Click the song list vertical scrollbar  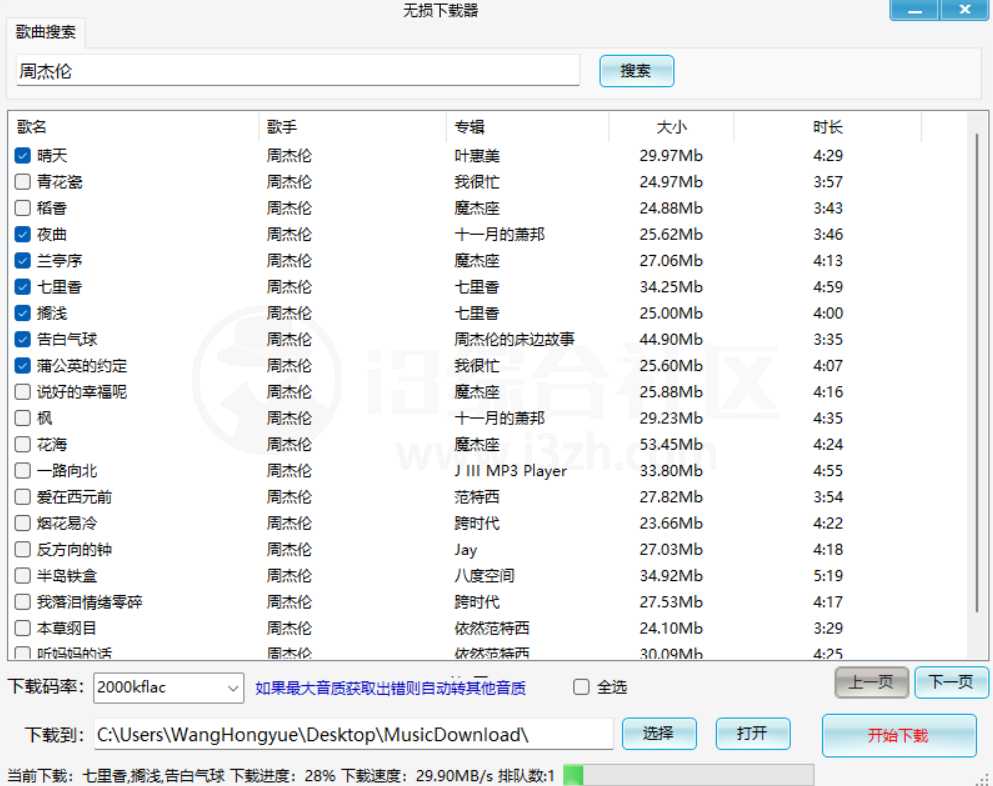pyautogui.click(x=977, y=370)
